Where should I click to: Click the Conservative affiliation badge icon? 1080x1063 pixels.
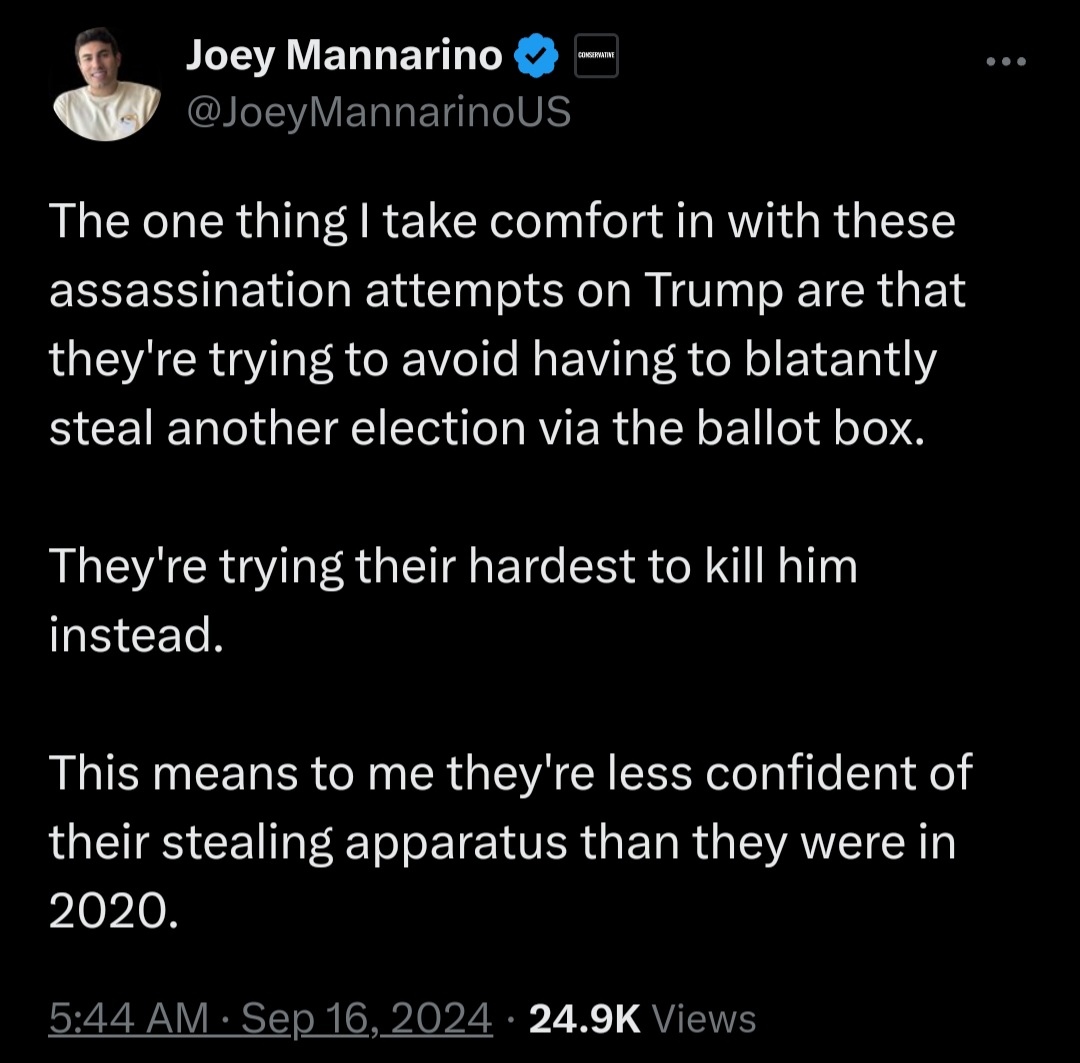pyautogui.click(x=596, y=56)
